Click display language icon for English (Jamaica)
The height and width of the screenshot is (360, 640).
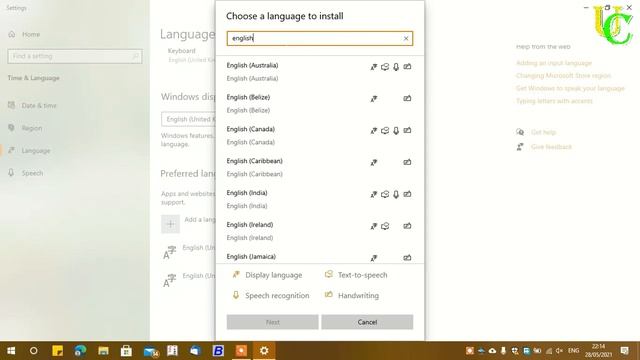[373, 258]
